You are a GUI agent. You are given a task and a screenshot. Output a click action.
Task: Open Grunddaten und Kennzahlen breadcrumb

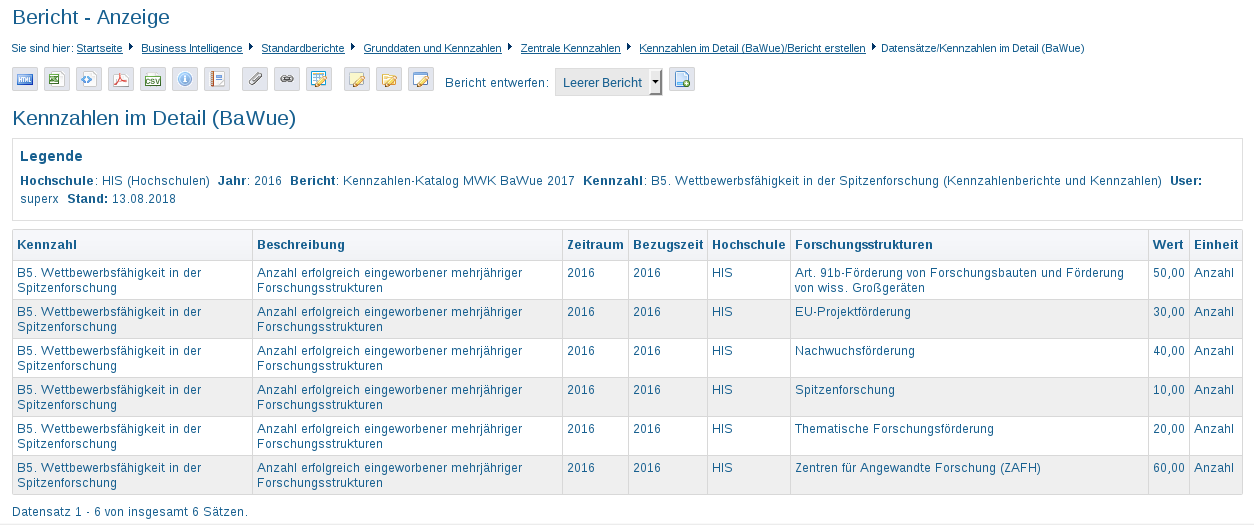(x=432, y=48)
